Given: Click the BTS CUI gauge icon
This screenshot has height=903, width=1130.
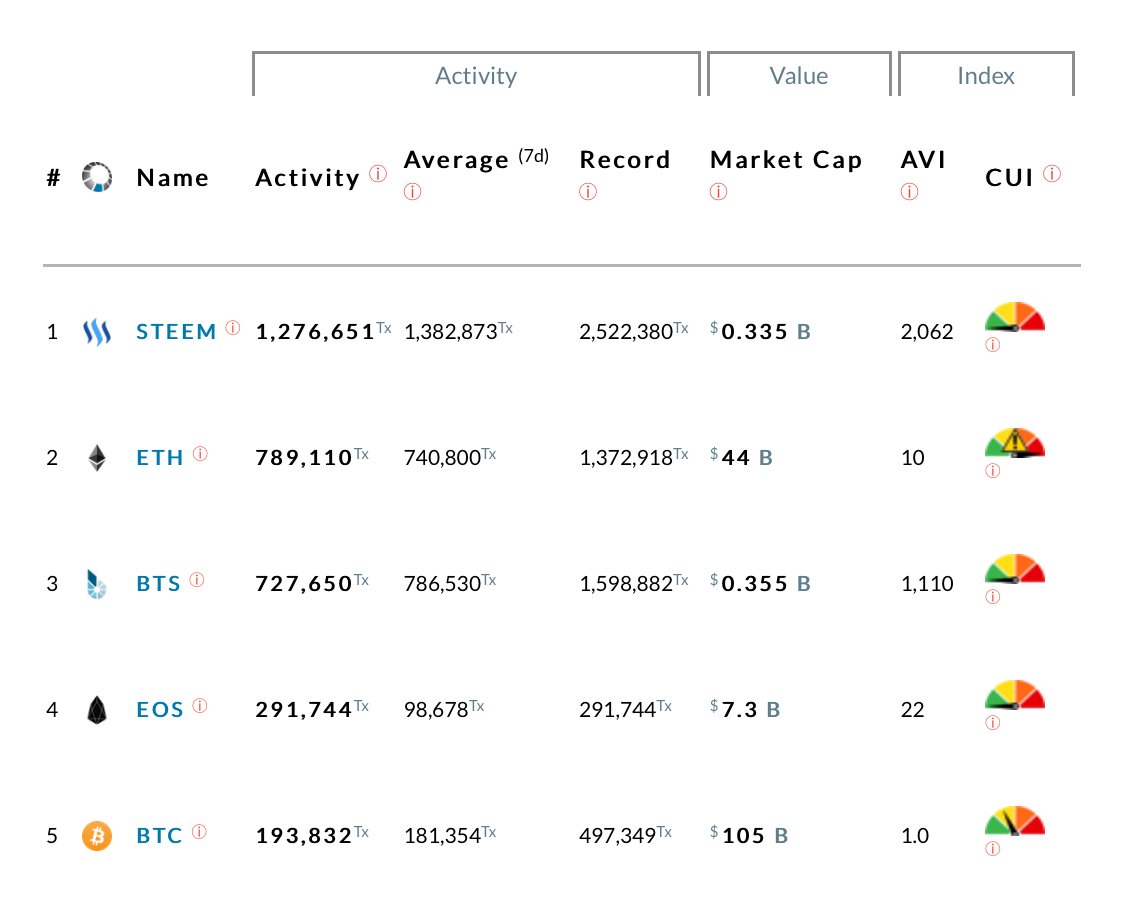Looking at the screenshot, I should coord(1015,569).
